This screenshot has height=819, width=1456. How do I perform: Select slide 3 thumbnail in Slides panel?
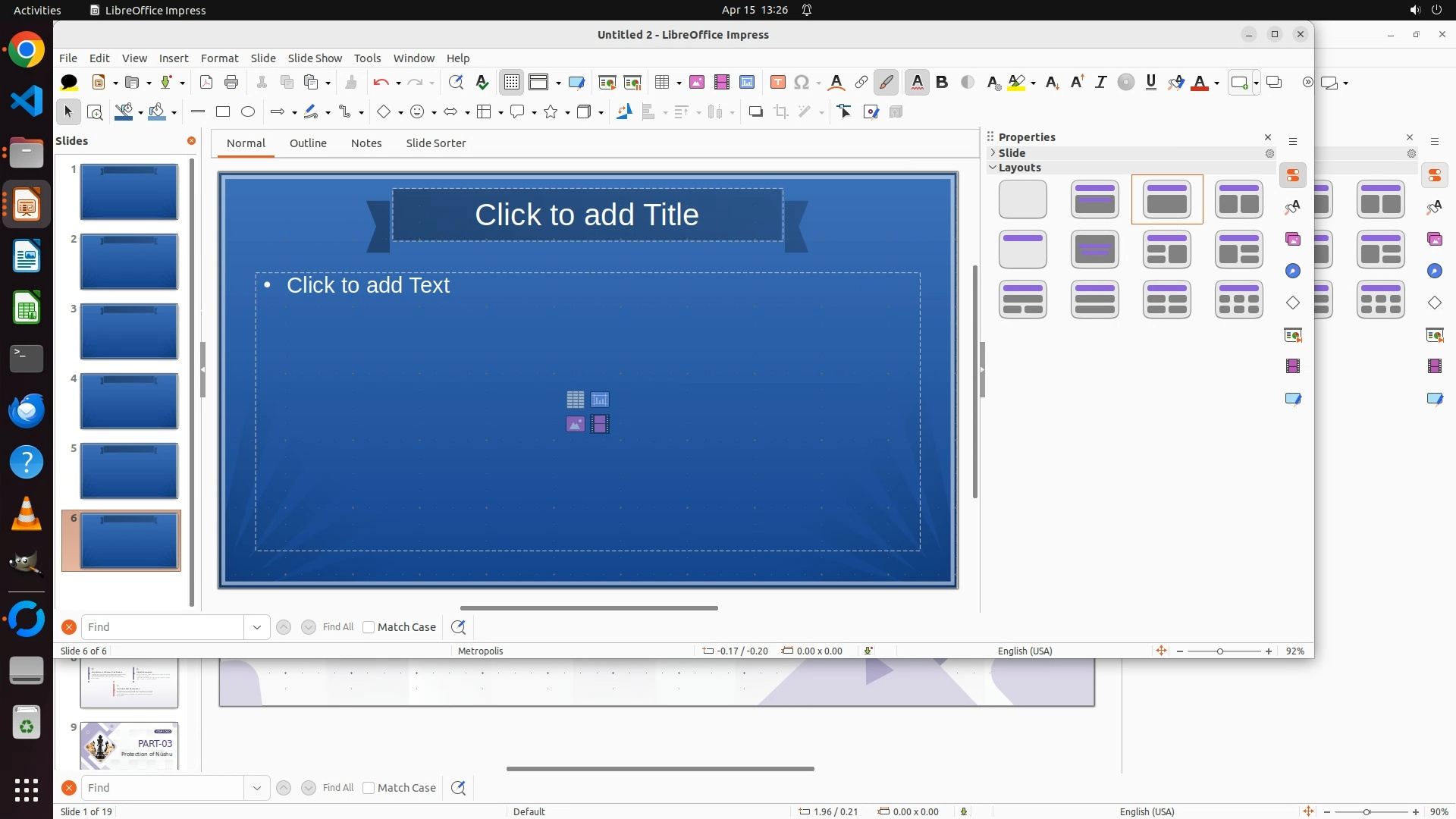click(x=129, y=331)
